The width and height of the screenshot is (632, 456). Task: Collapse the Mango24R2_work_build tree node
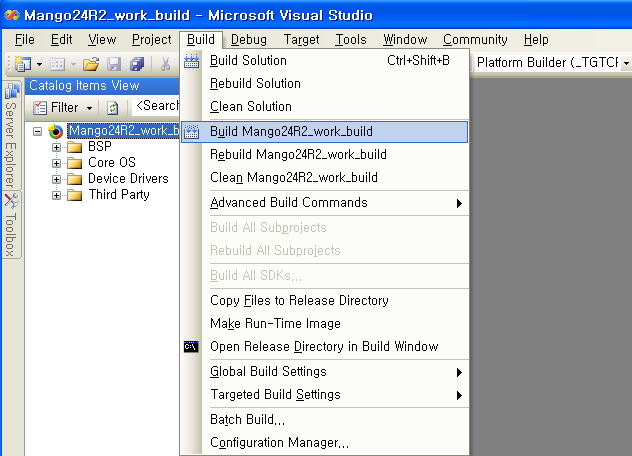(x=37, y=131)
